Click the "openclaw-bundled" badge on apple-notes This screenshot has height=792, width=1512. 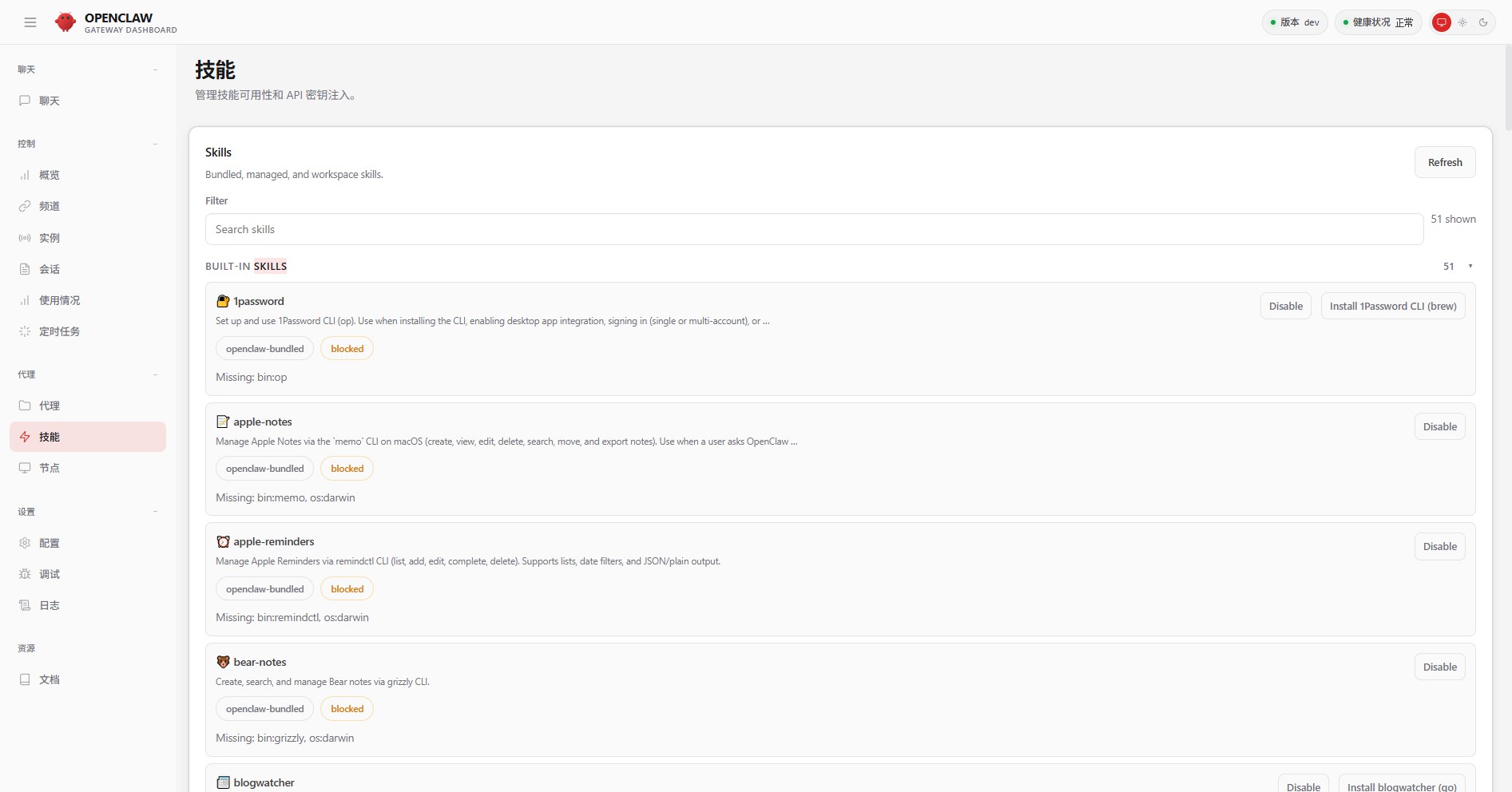(x=264, y=469)
